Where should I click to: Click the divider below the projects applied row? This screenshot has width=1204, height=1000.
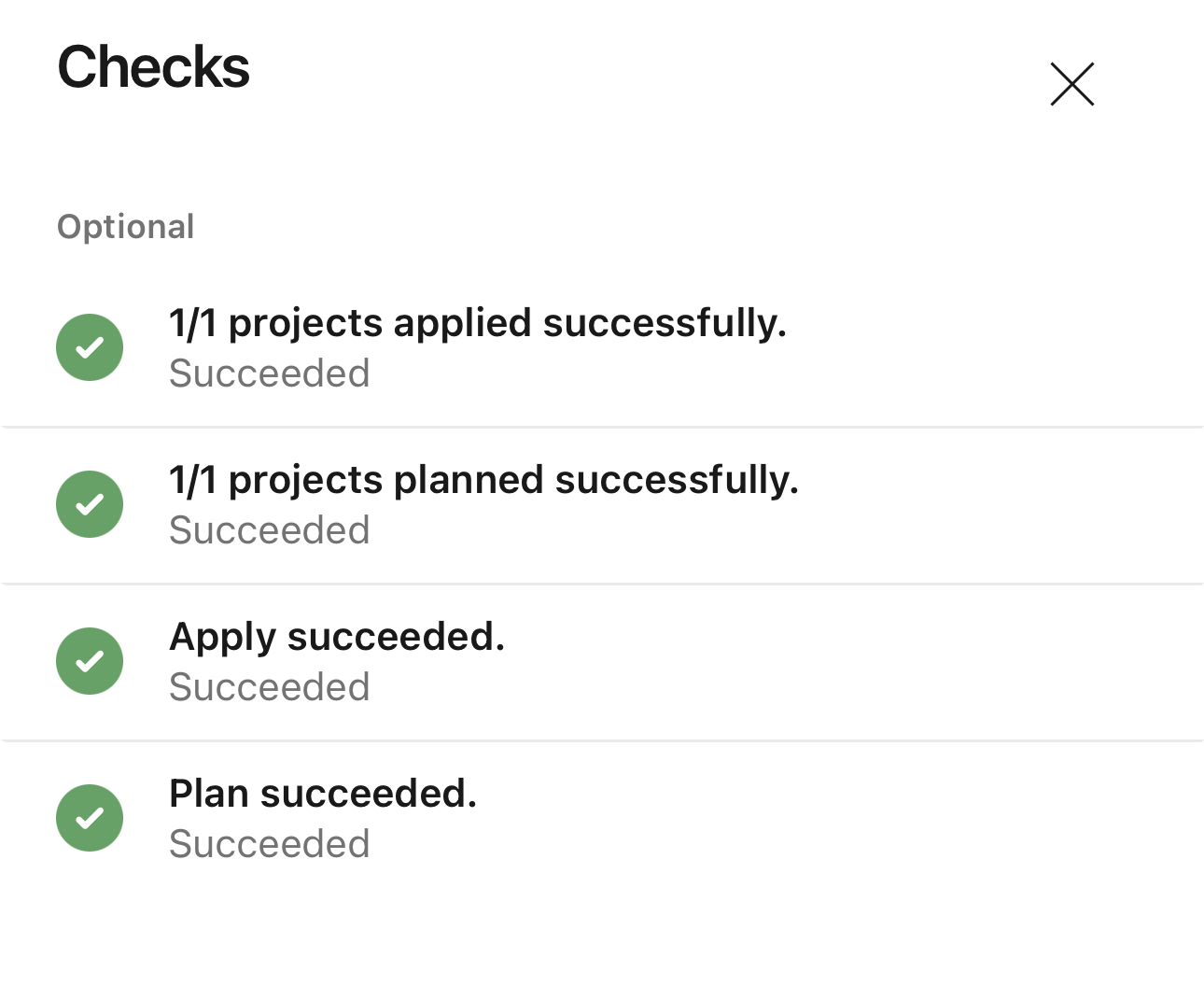(x=602, y=427)
